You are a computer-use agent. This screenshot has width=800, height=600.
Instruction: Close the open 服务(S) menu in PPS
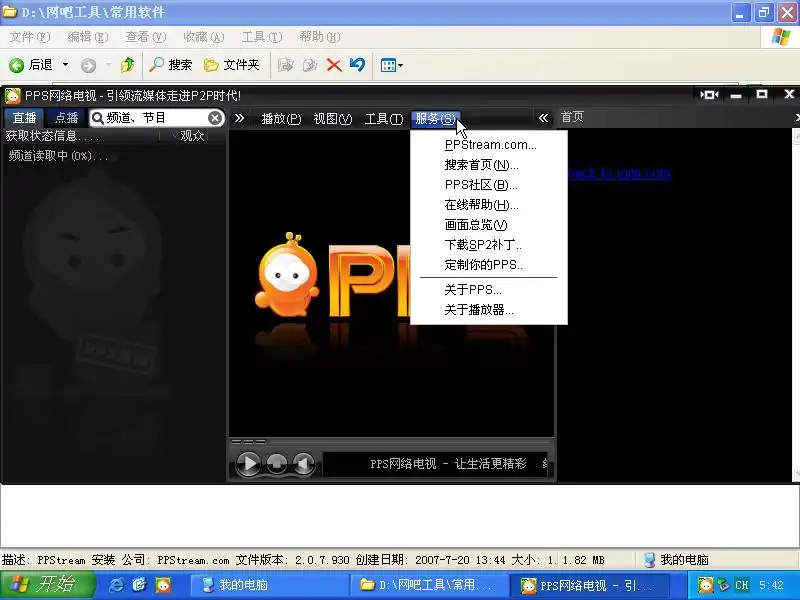coord(435,119)
